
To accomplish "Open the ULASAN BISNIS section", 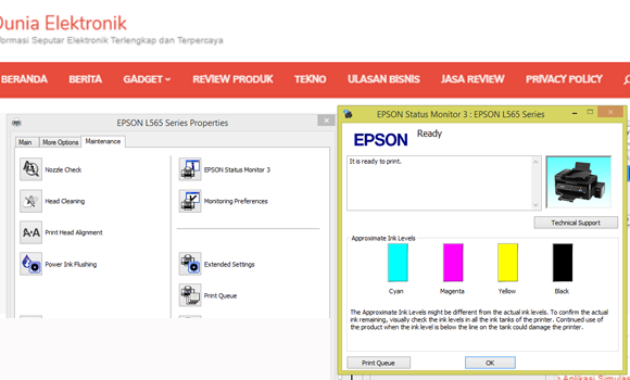I will click(383, 79).
